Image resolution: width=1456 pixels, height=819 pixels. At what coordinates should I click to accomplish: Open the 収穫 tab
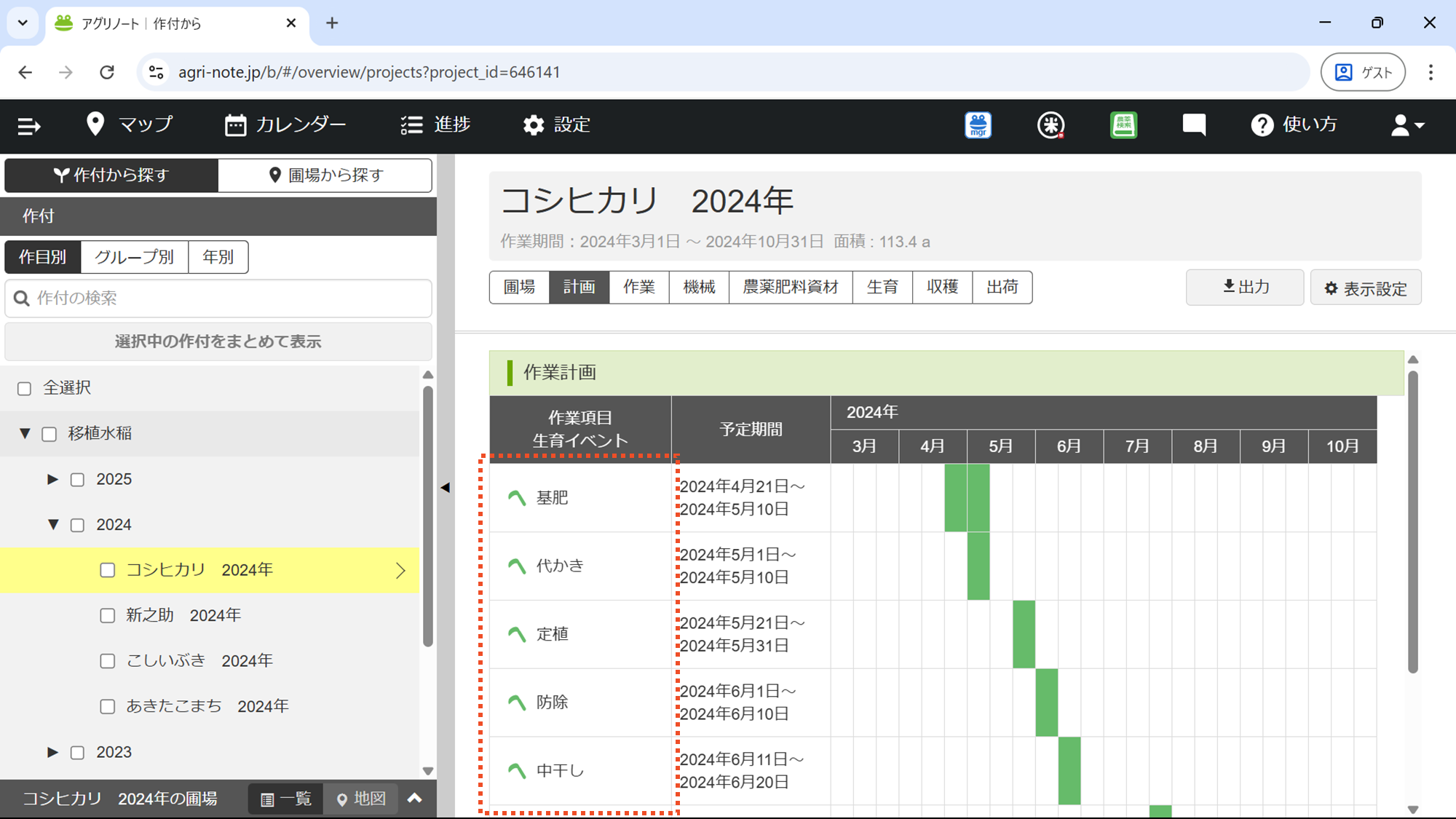pyautogui.click(x=942, y=287)
